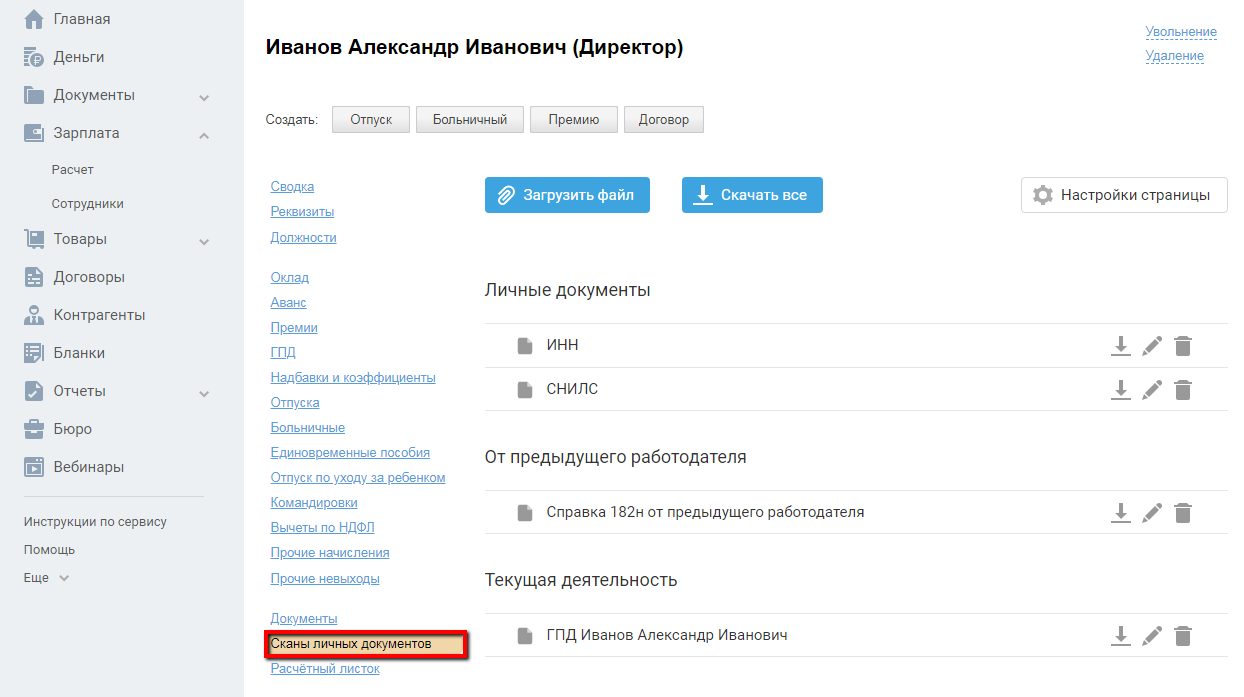Open the Оклад link
The width and height of the screenshot is (1244, 697).
(290, 278)
